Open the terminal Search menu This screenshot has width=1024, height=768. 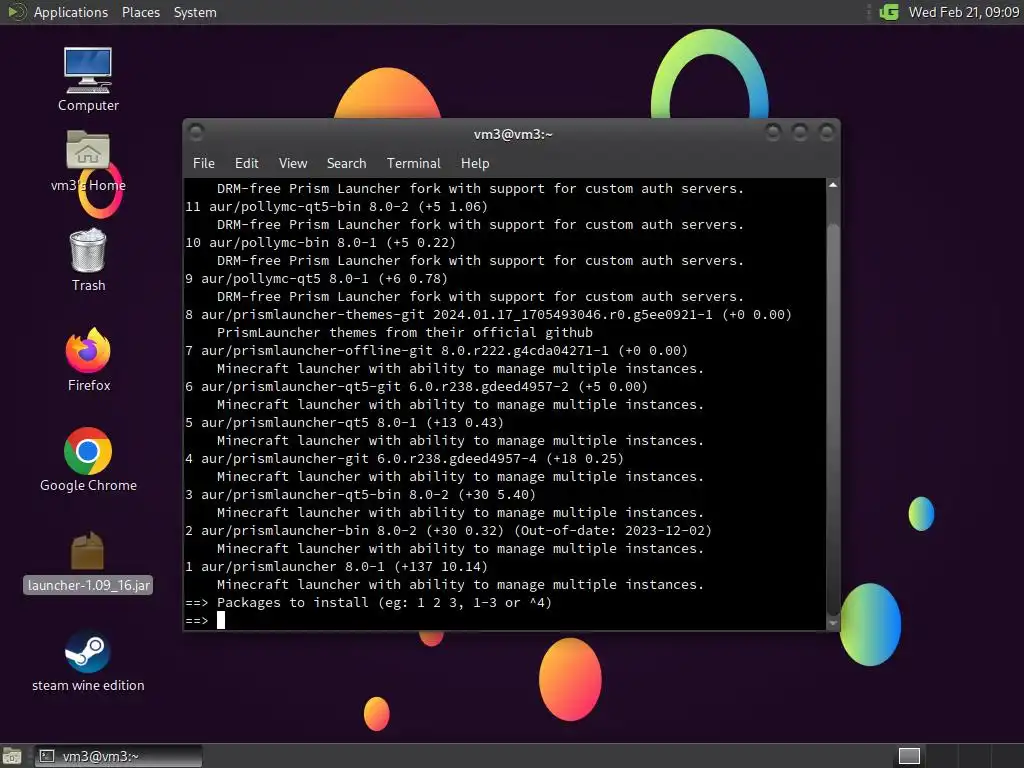click(346, 163)
